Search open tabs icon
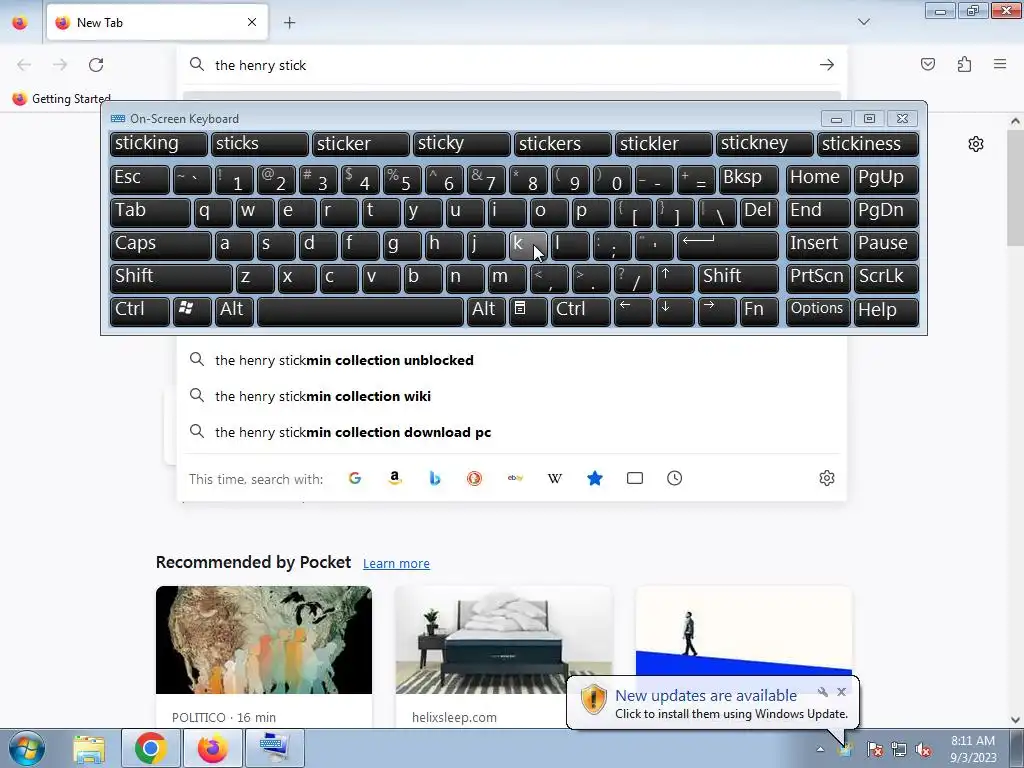This screenshot has width=1024, height=768. (635, 478)
